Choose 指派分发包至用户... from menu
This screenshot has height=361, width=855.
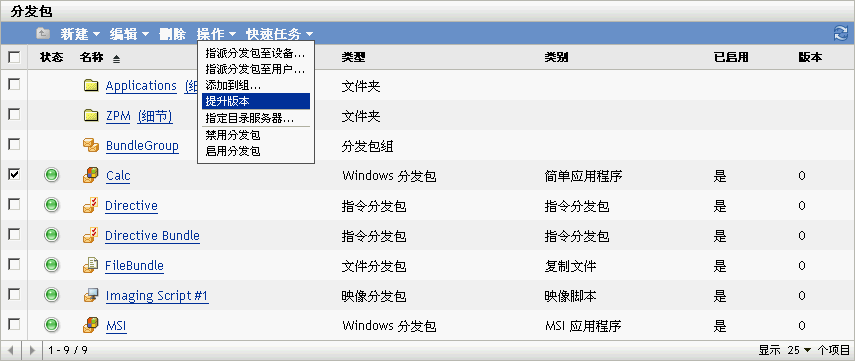coord(256,70)
